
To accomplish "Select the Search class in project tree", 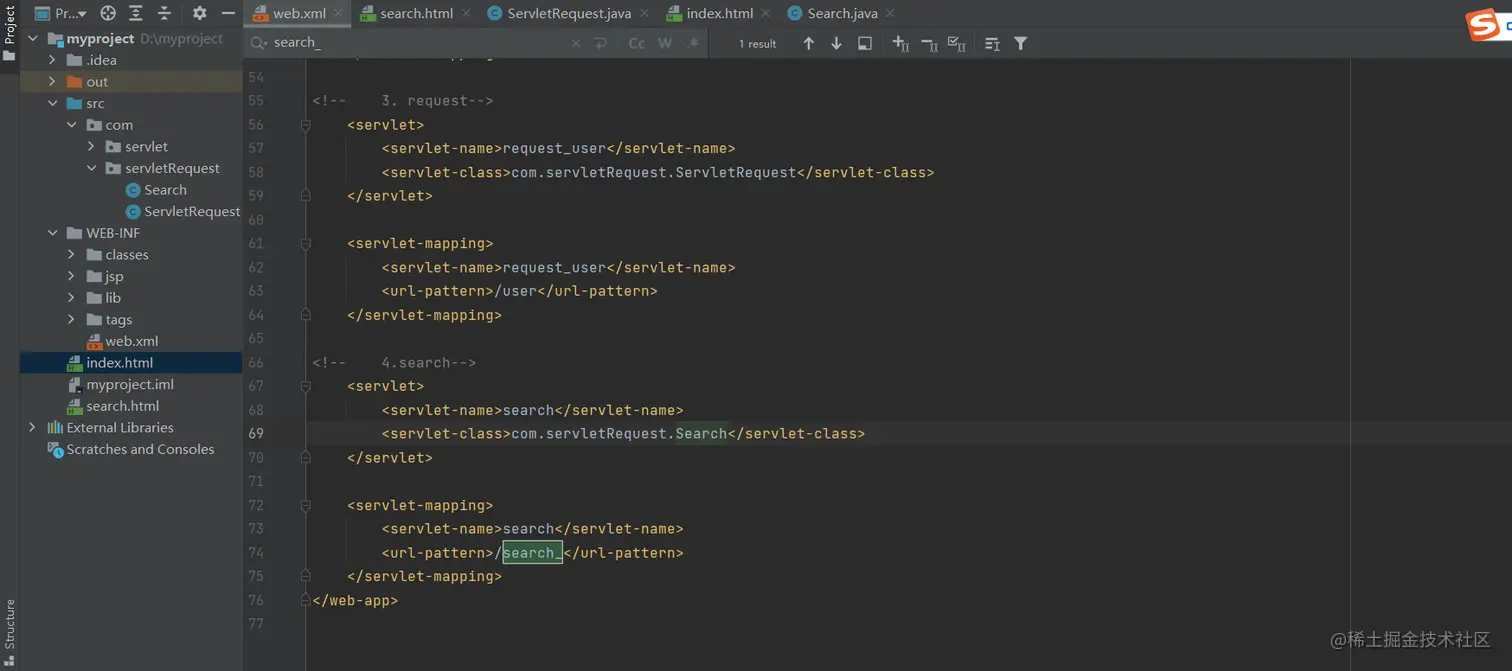I will tap(156, 190).
